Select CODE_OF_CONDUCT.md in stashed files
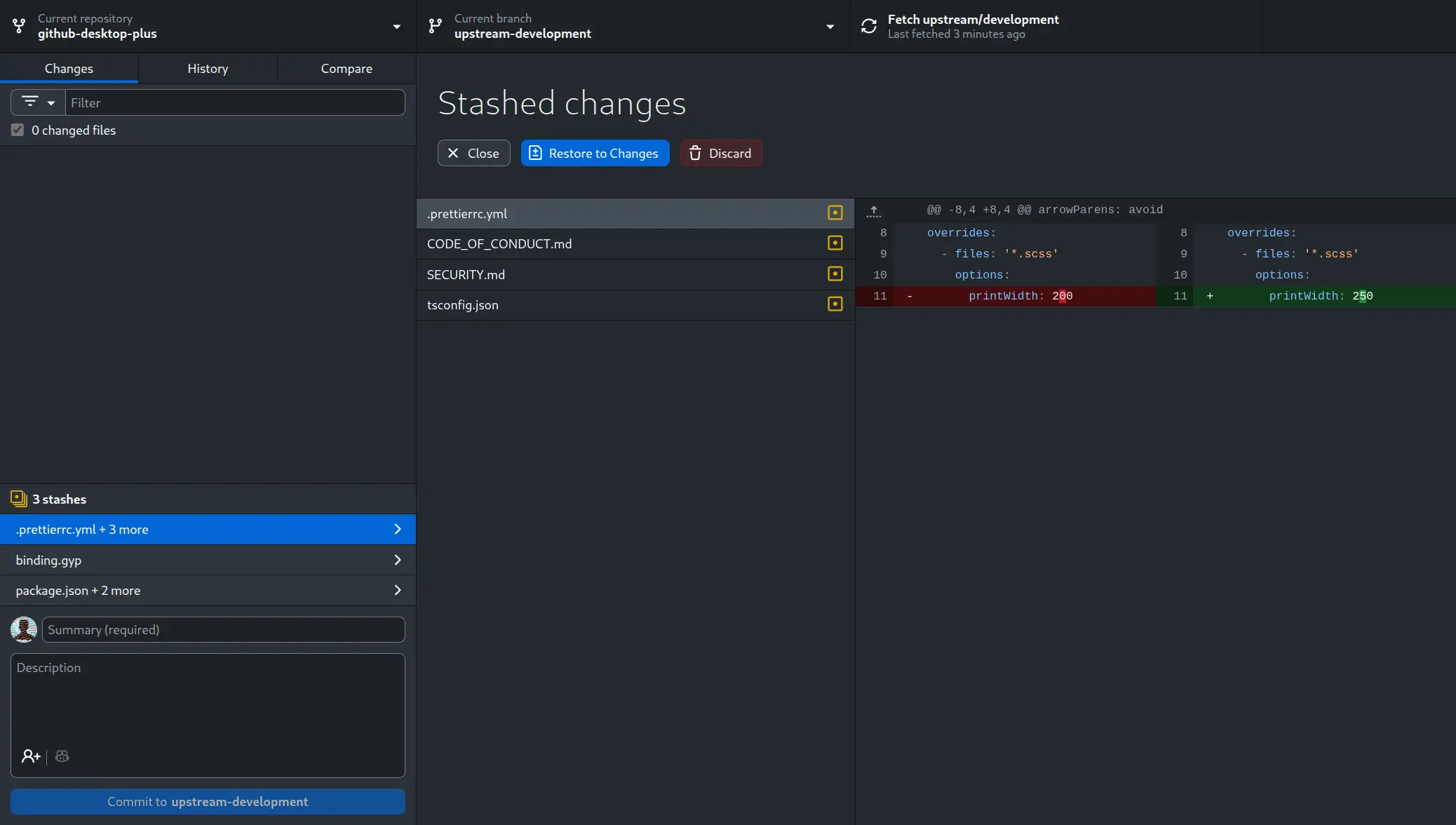The height and width of the screenshot is (825, 1456). 635,244
